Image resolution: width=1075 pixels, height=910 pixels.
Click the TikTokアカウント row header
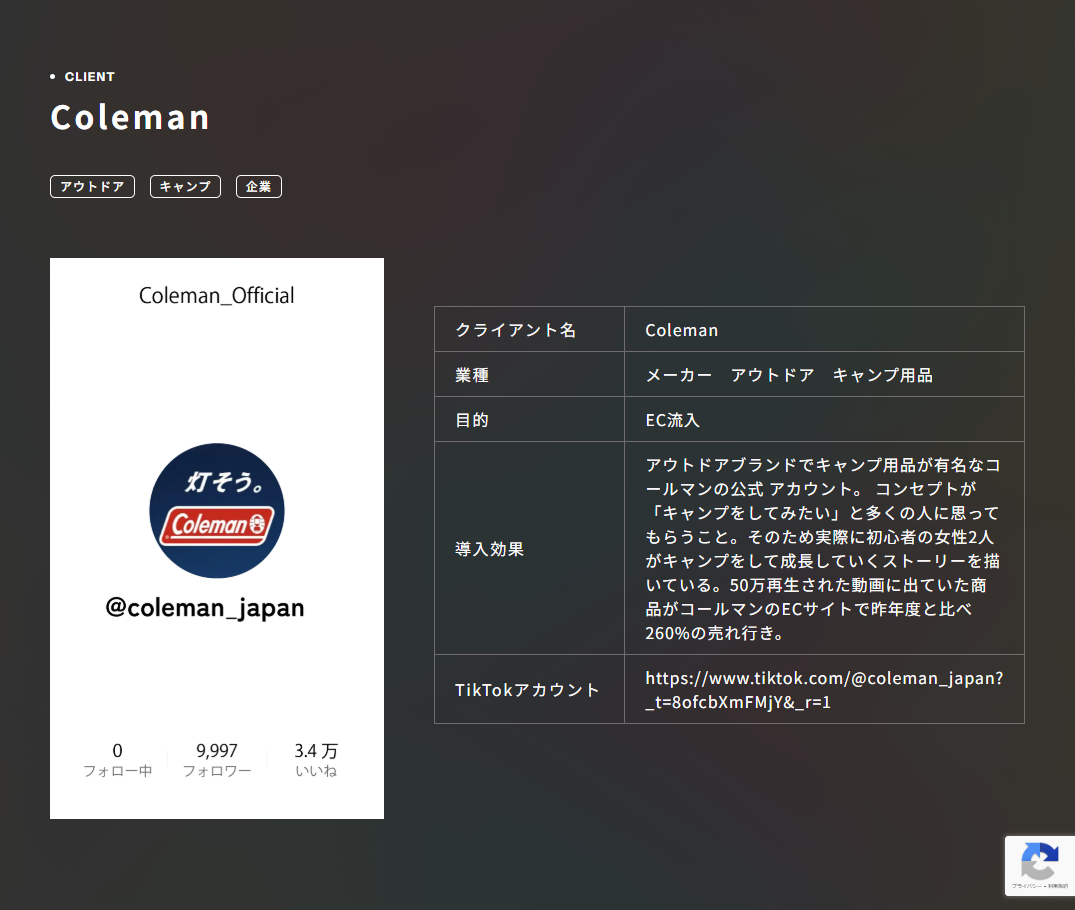527,690
